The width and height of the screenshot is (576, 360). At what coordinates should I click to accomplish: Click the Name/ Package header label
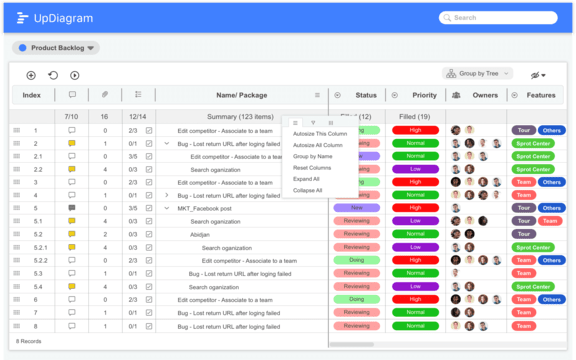[x=241, y=95]
